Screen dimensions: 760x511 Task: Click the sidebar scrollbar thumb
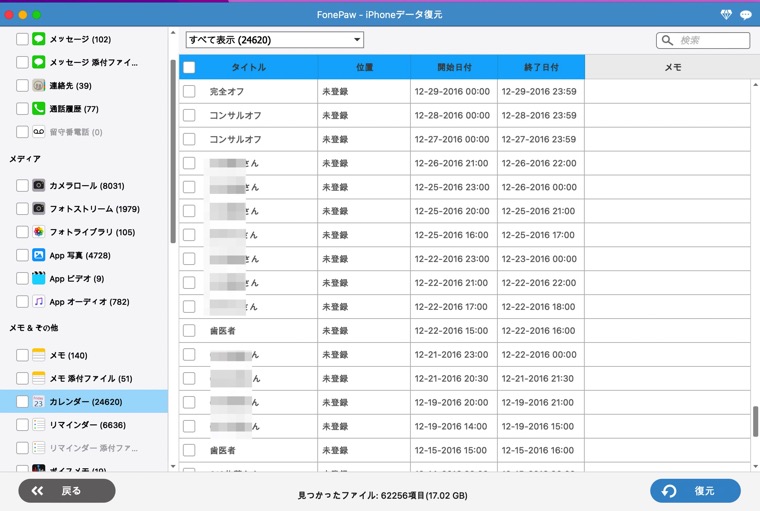point(173,151)
